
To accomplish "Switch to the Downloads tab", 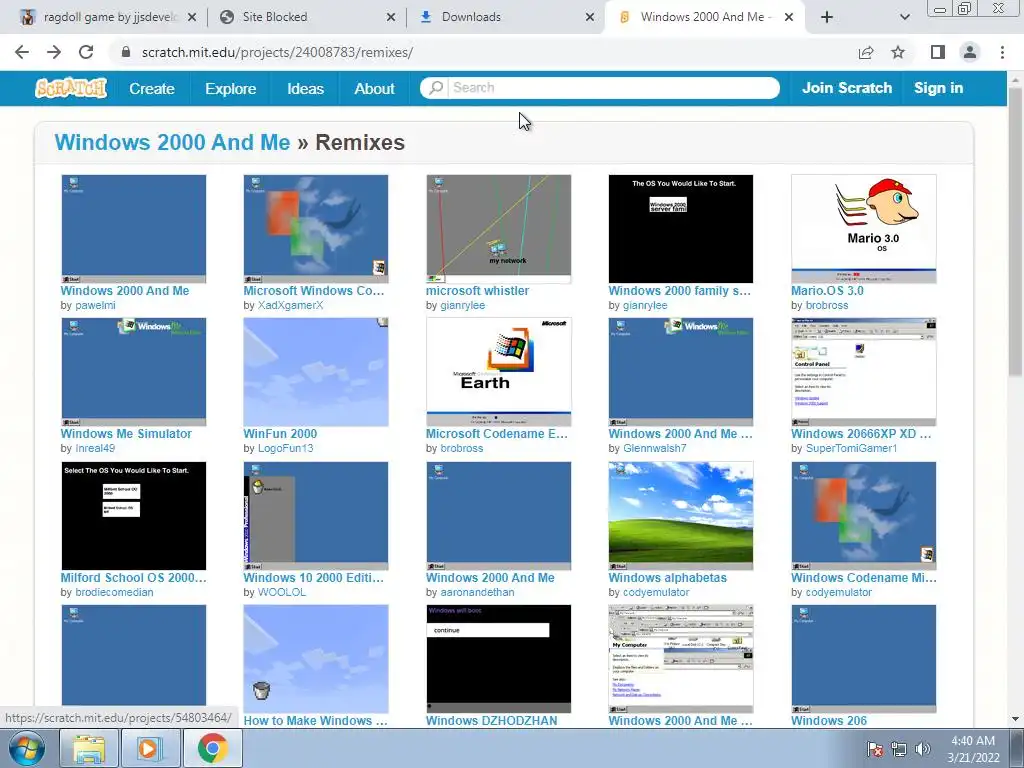I will [x=506, y=17].
